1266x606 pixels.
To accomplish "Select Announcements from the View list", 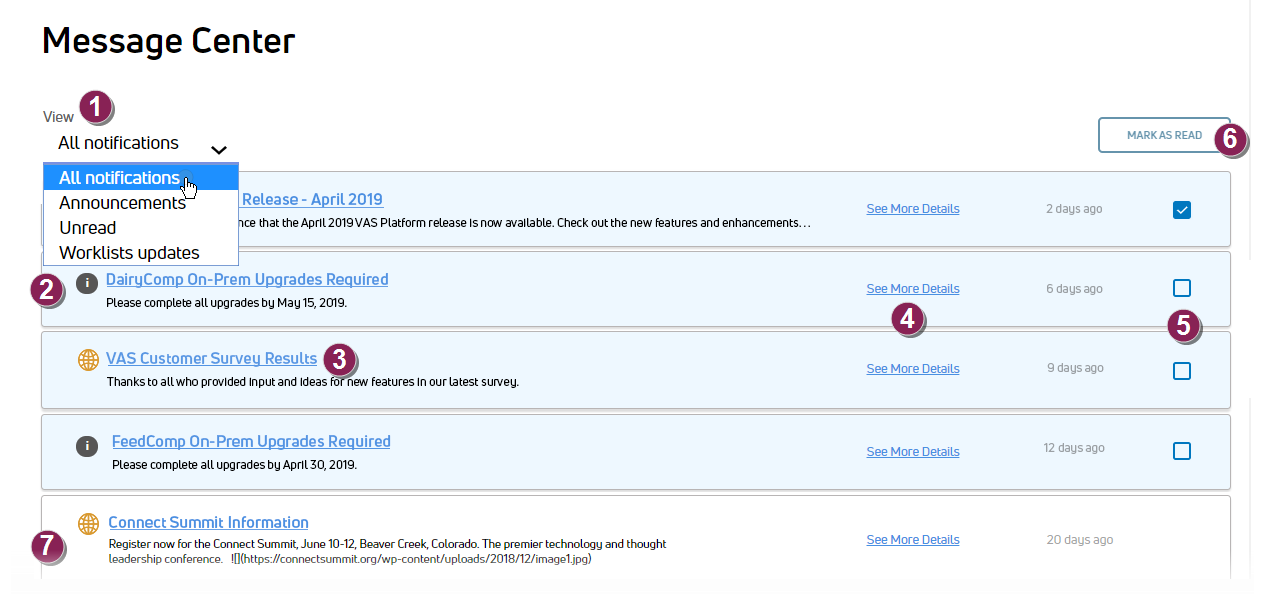I will tap(122, 203).
